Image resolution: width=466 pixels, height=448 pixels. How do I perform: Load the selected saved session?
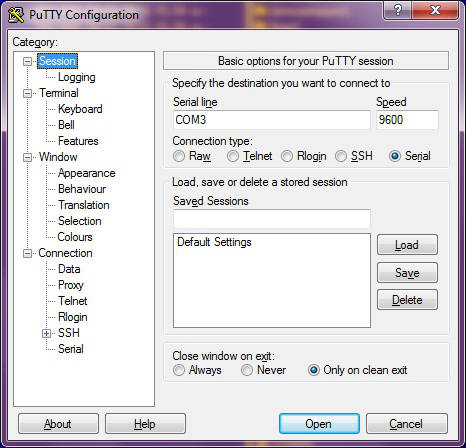[407, 245]
